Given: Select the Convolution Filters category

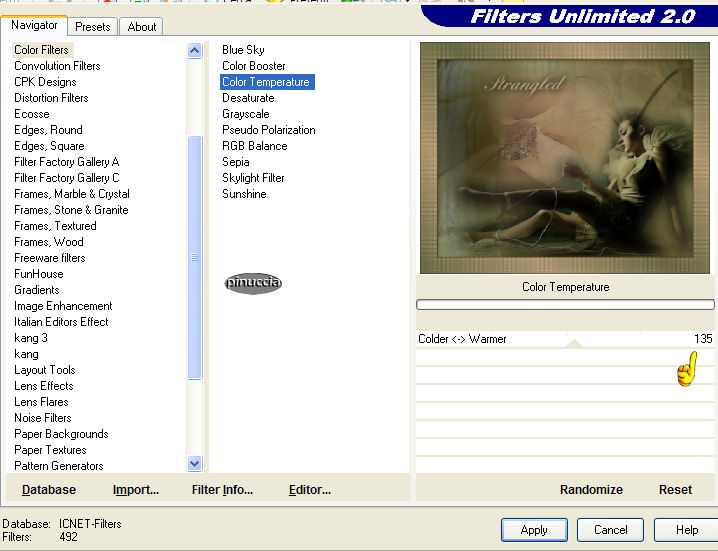Looking at the screenshot, I should [x=57, y=66].
